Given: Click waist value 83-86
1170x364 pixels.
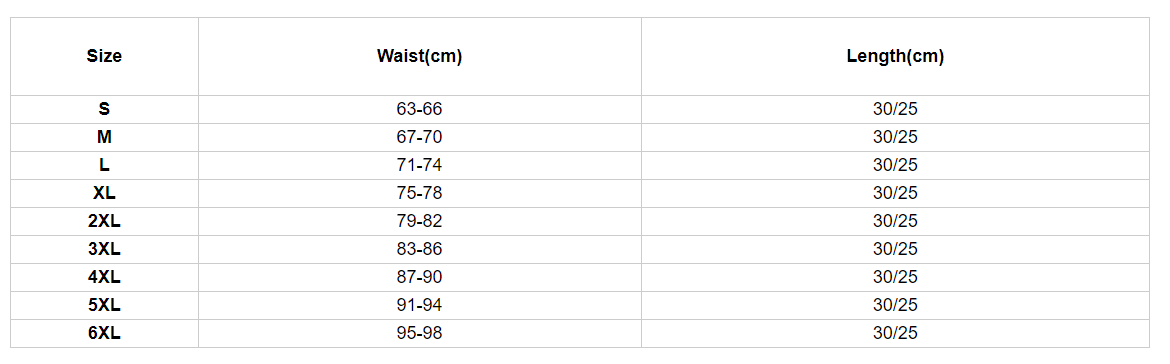Looking at the screenshot, I should pyautogui.click(x=419, y=249).
